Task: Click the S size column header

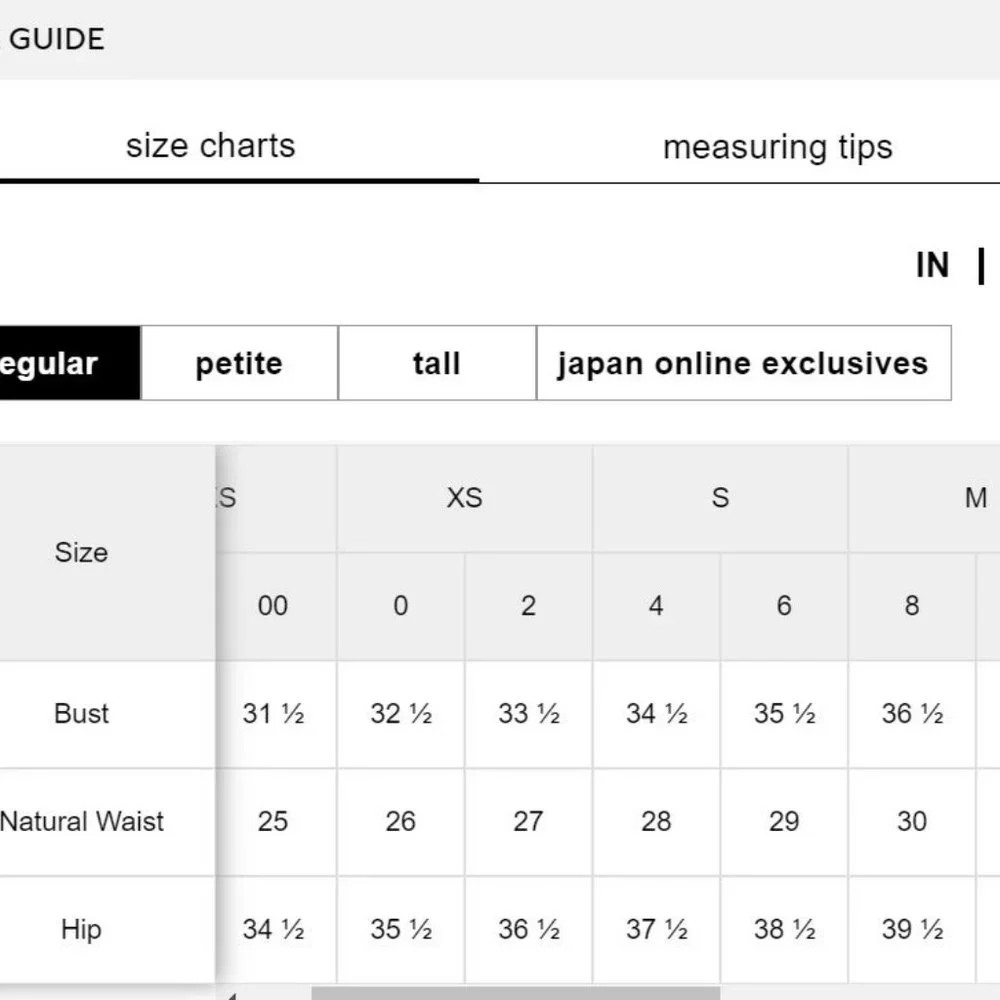Action: pyautogui.click(x=720, y=498)
